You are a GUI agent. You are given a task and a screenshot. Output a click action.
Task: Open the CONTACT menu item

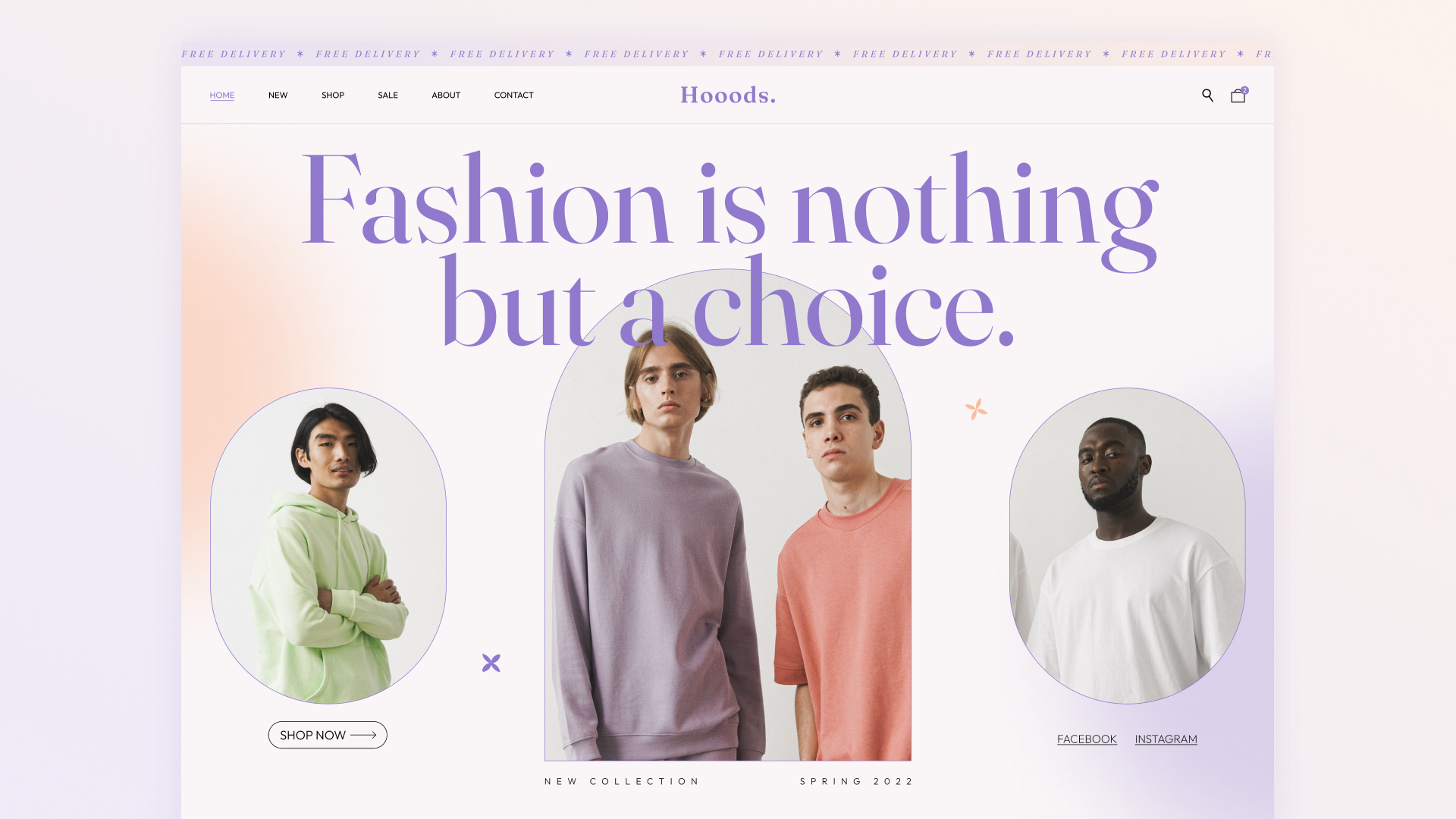[x=513, y=96]
